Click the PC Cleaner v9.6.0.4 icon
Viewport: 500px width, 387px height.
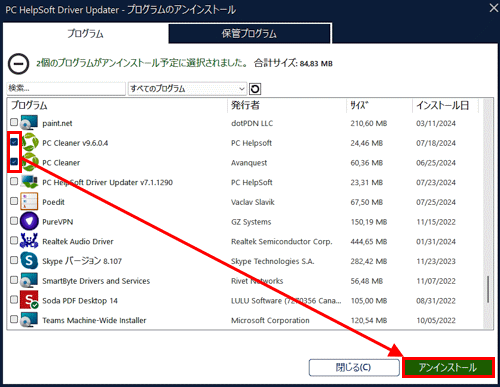pyautogui.click(x=30, y=142)
